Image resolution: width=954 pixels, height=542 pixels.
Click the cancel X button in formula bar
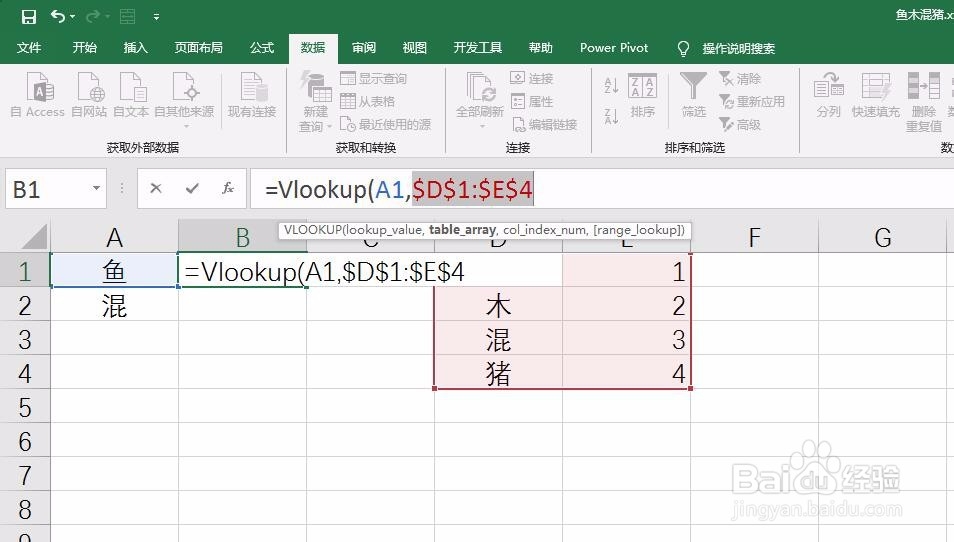(x=156, y=189)
